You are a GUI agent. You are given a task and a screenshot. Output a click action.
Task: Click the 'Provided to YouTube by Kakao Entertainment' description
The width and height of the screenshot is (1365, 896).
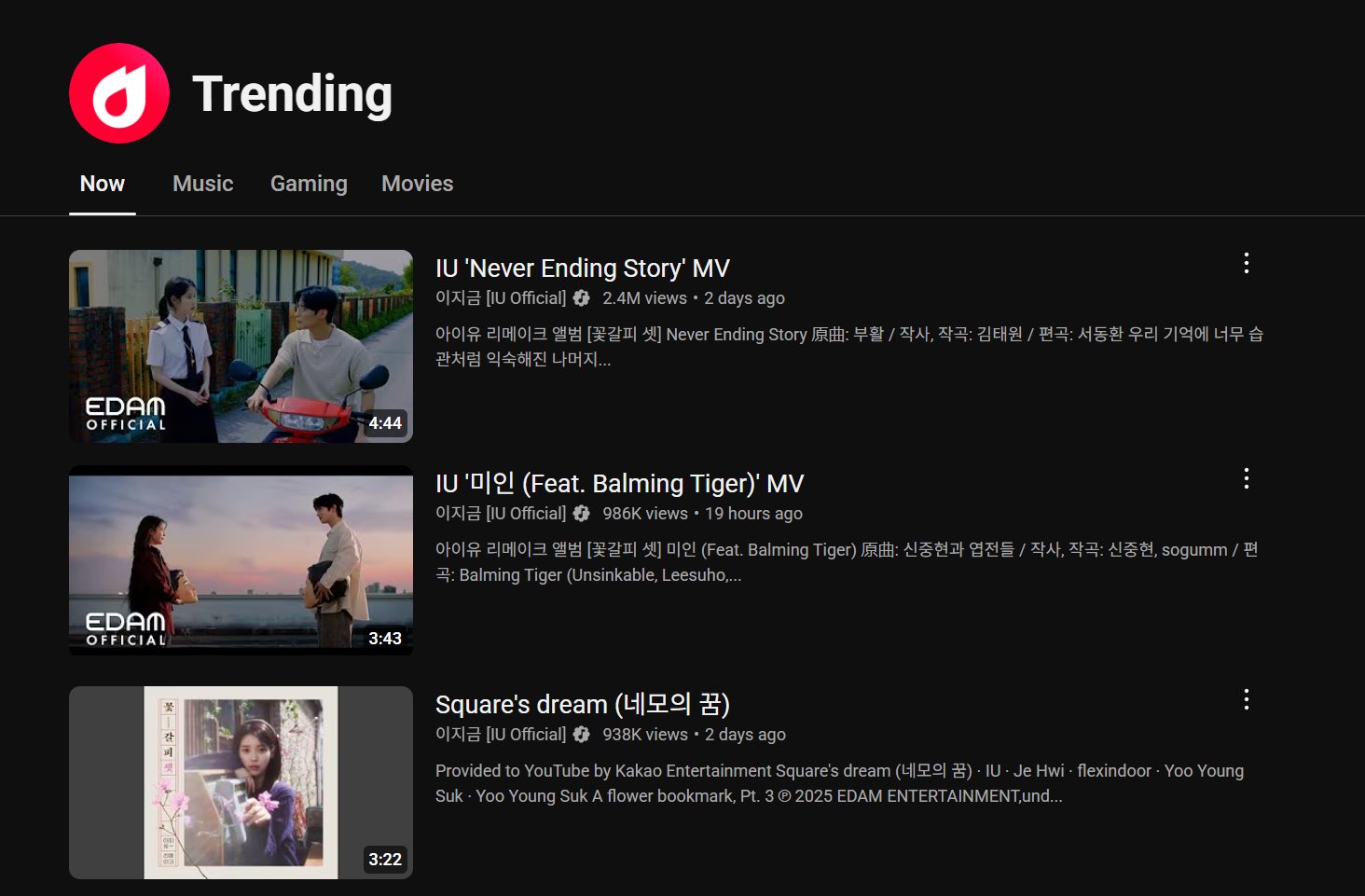[x=839, y=783]
